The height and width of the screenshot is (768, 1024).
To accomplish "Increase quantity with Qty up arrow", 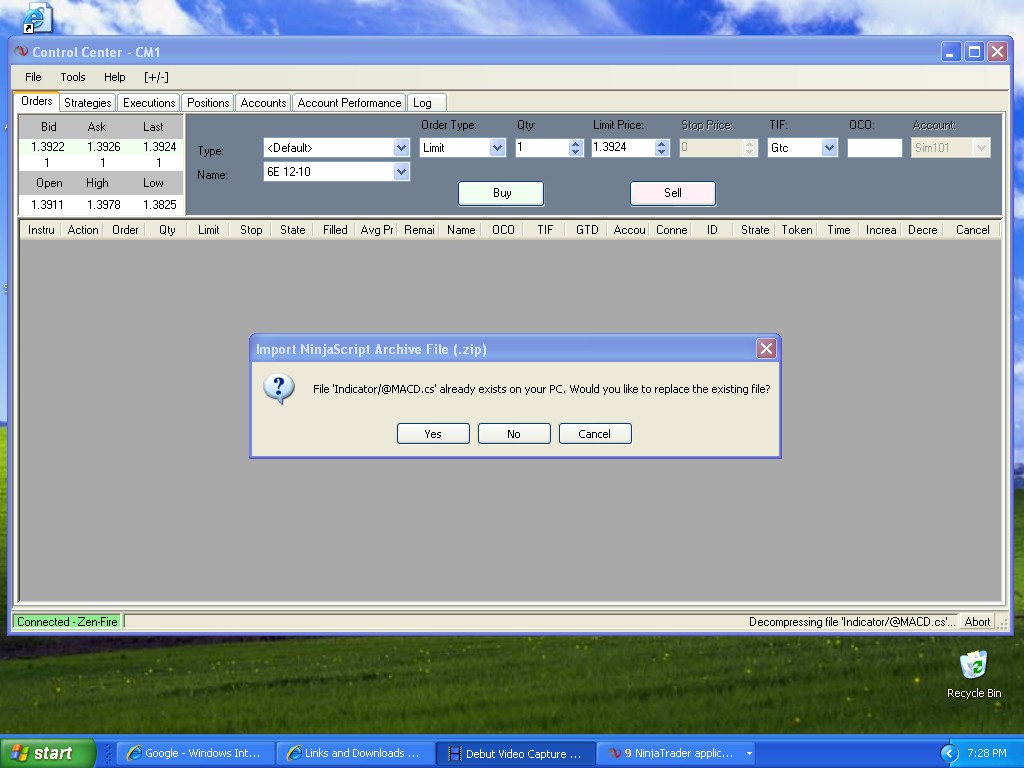I will point(575,144).
